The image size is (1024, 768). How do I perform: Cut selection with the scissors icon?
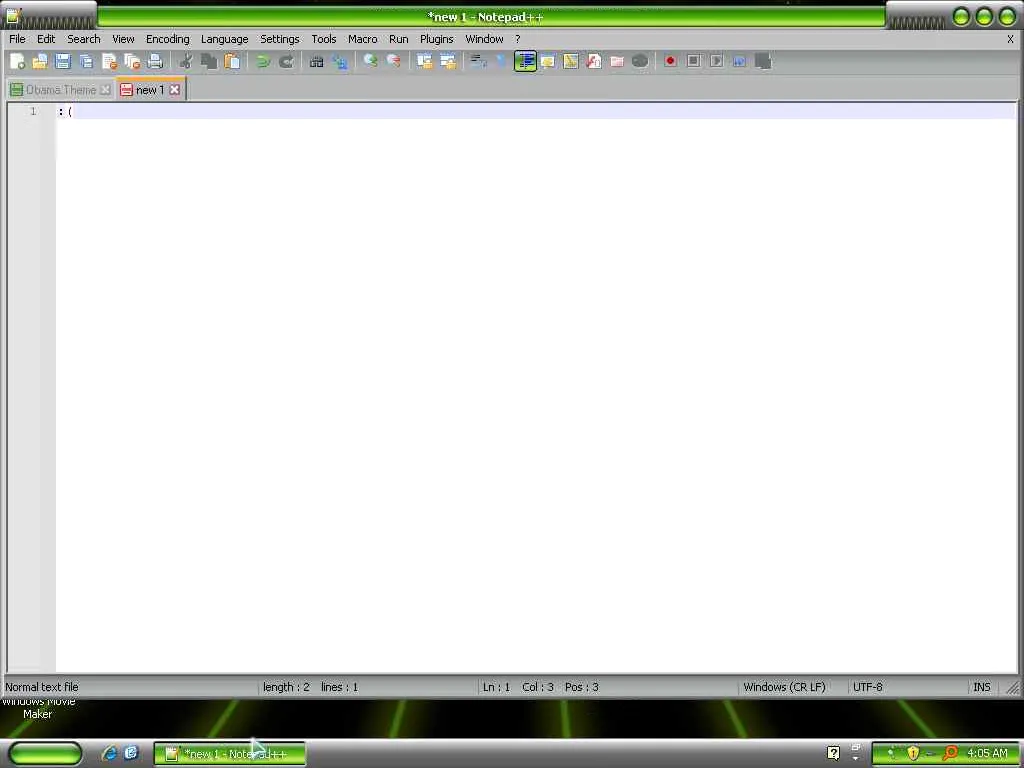186,61
